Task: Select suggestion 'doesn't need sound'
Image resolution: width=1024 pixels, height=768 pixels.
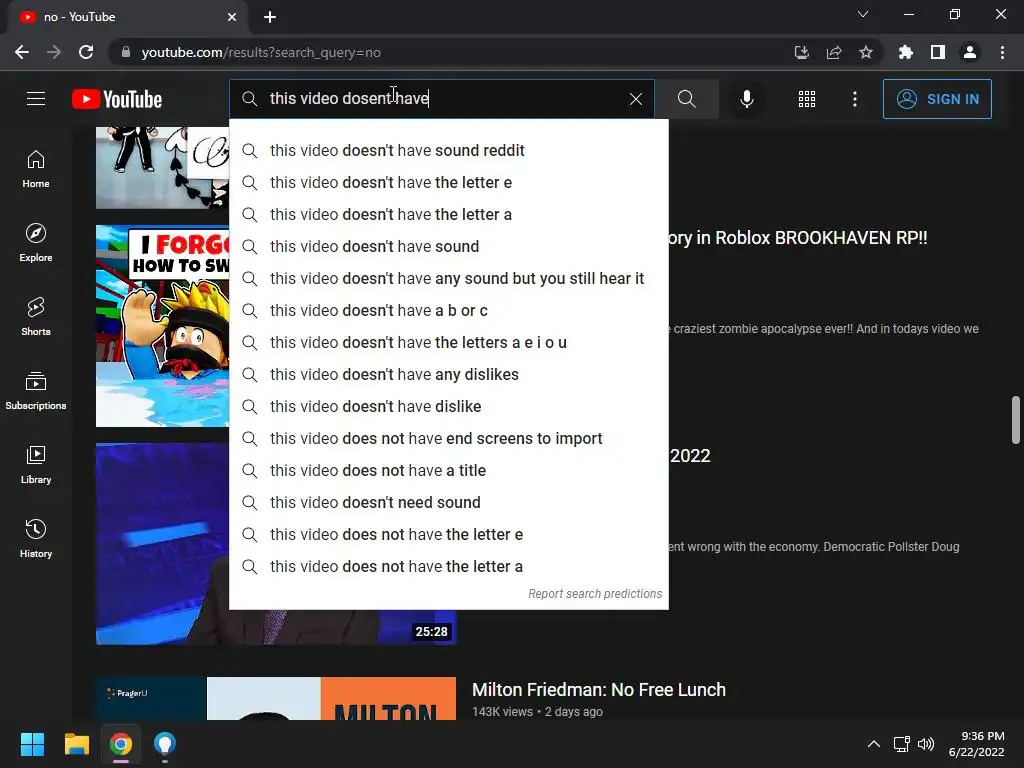Action: 449,502
